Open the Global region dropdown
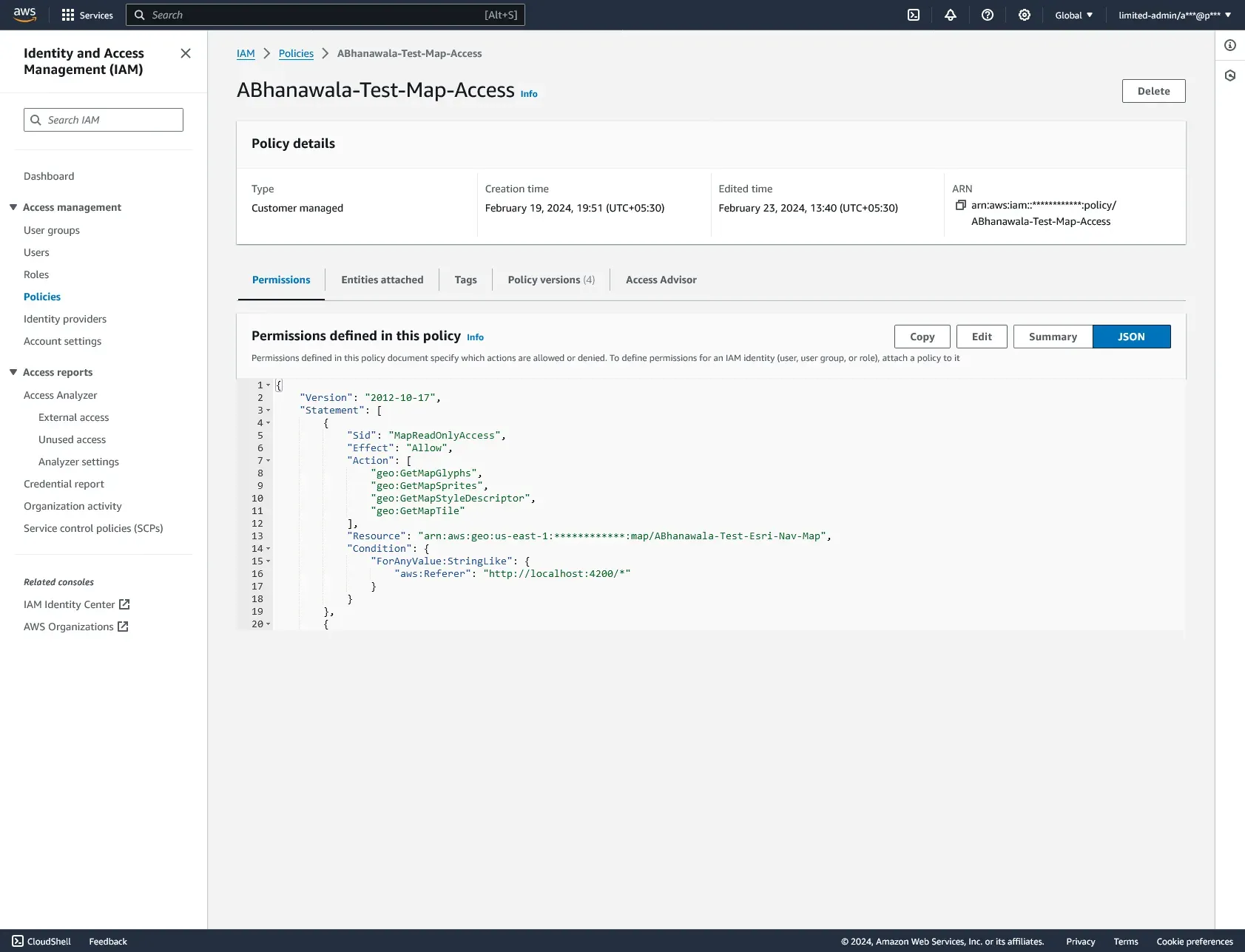The image size is (1245, 952). 1073,15
